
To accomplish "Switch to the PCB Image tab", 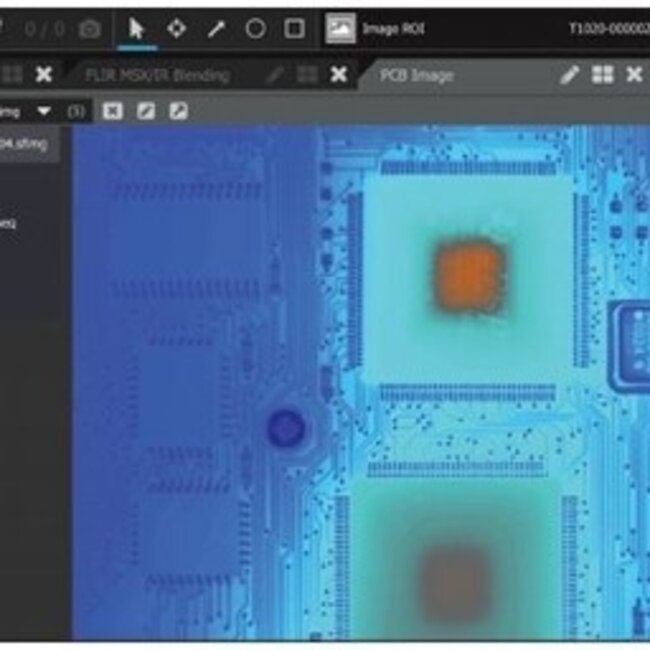I will pyautogui.click(x=417, y=75).
